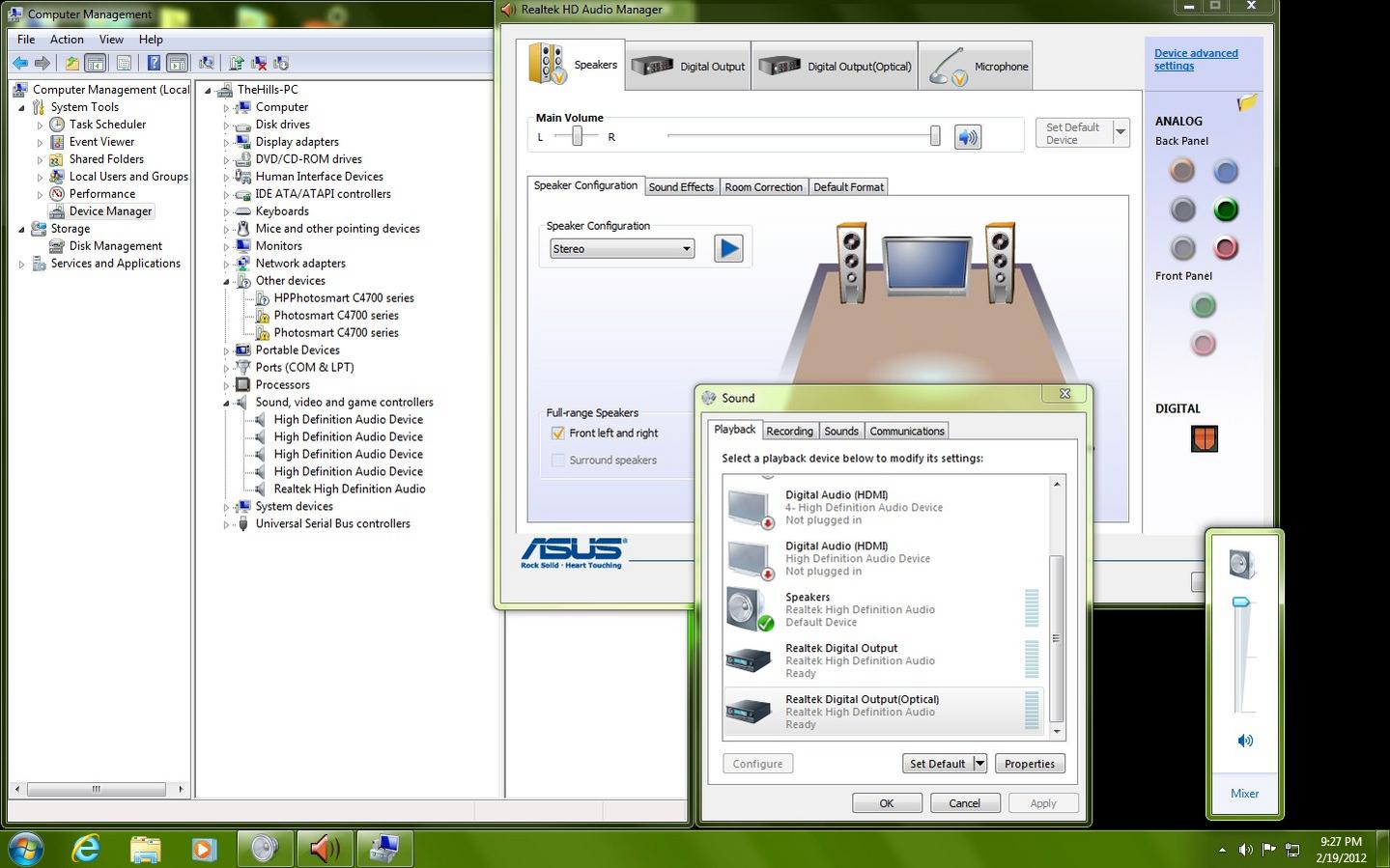Click the Realtek audio manager taskbar button
Viewport: 1390px width, 868px height.
tap(325, 849)
